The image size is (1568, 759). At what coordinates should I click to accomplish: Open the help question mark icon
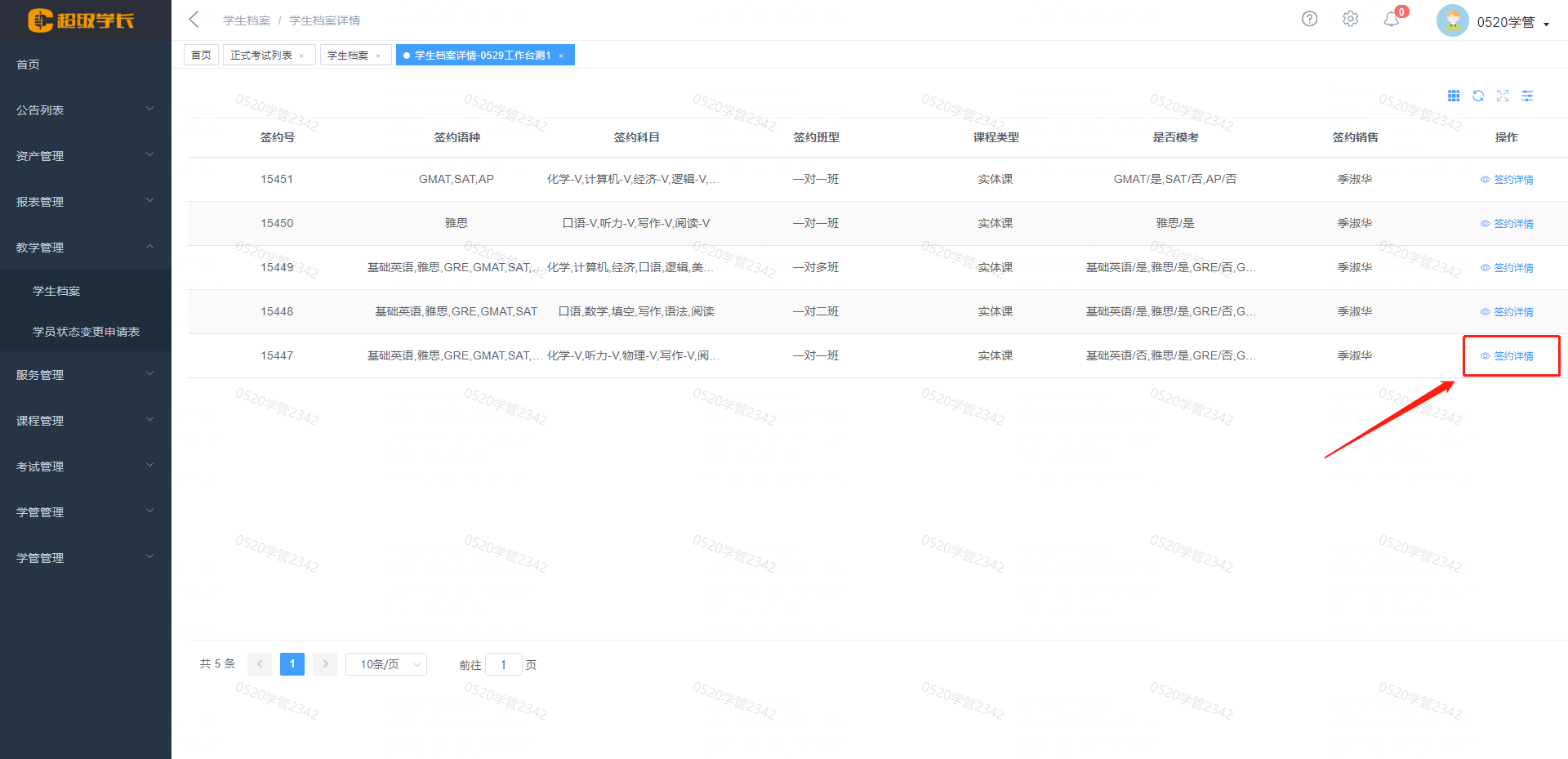[1309, 19]
